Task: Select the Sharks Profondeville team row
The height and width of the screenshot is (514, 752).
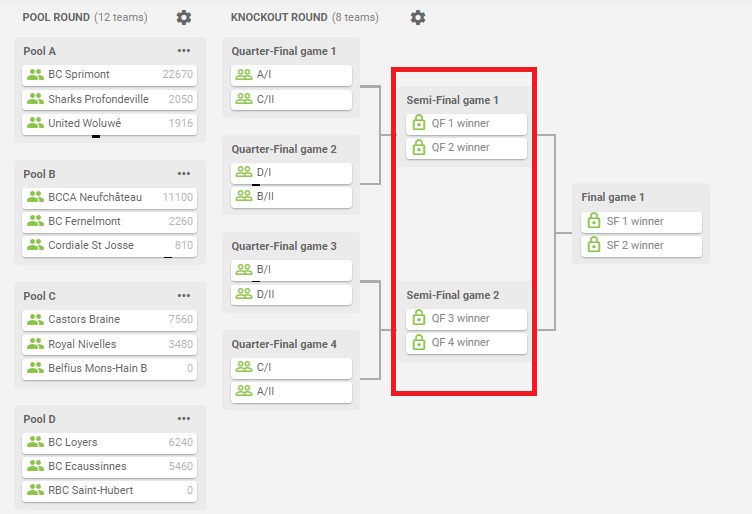Action: (x=109, y=99)
